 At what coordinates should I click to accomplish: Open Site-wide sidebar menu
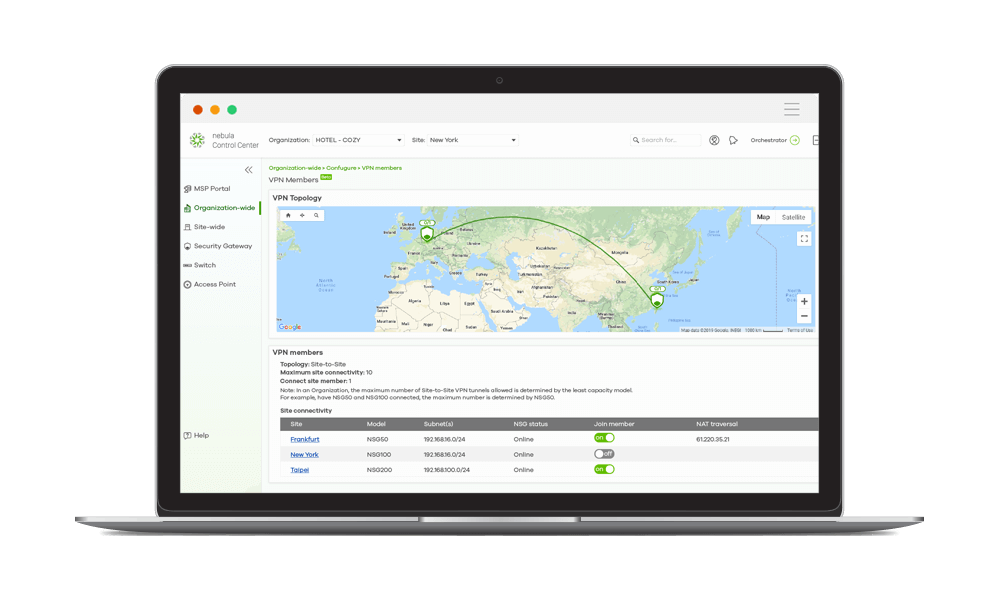coord(209,227)
